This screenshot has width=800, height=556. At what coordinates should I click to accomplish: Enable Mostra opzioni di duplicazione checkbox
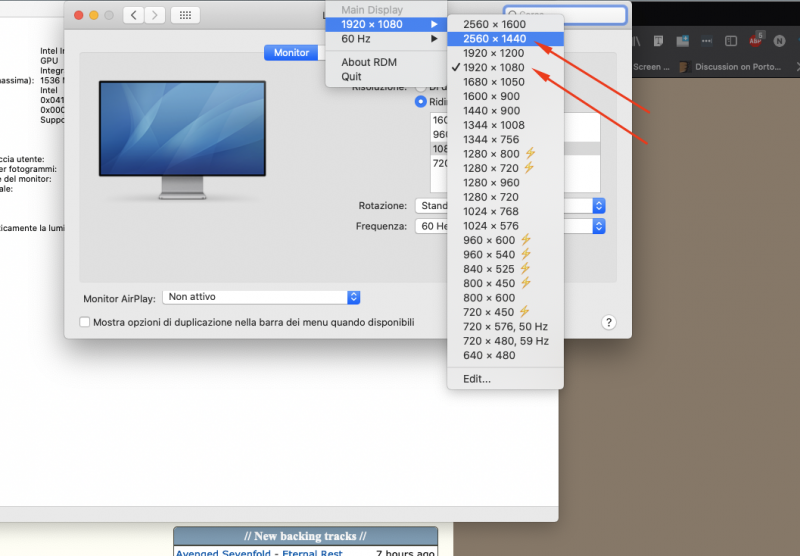point(85,322)
